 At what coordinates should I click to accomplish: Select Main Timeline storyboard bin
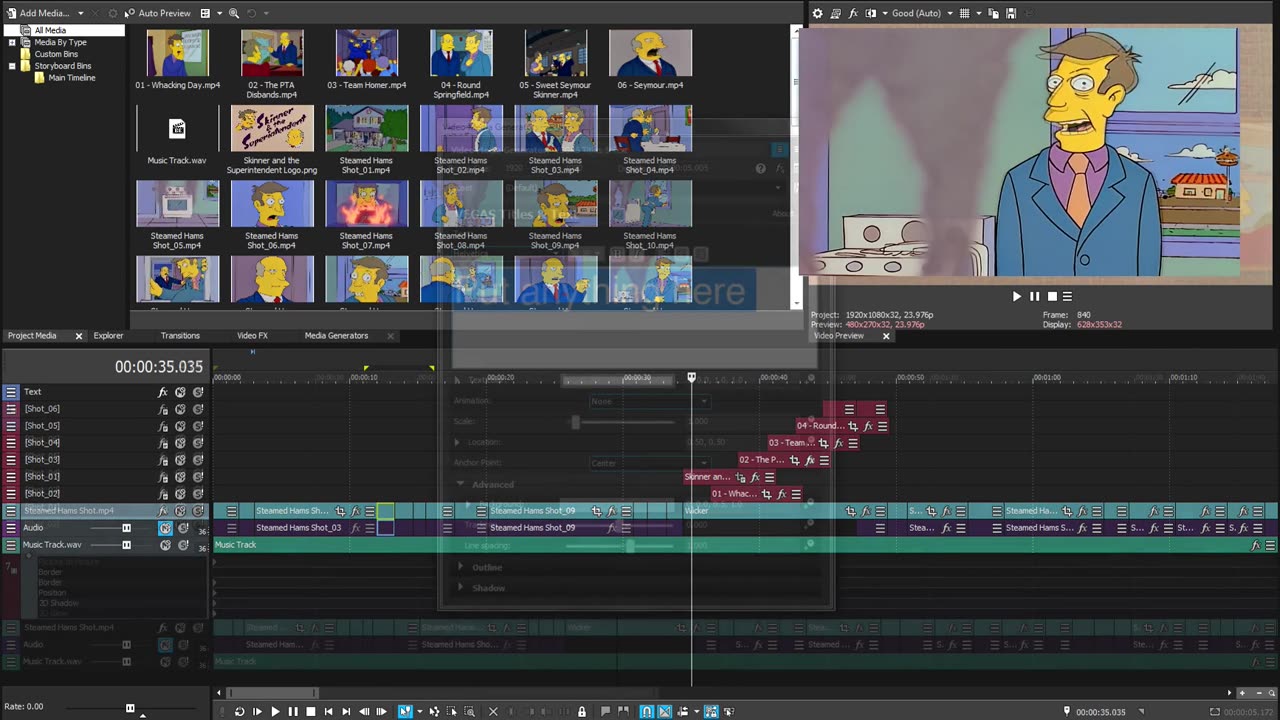click(72, 78)
